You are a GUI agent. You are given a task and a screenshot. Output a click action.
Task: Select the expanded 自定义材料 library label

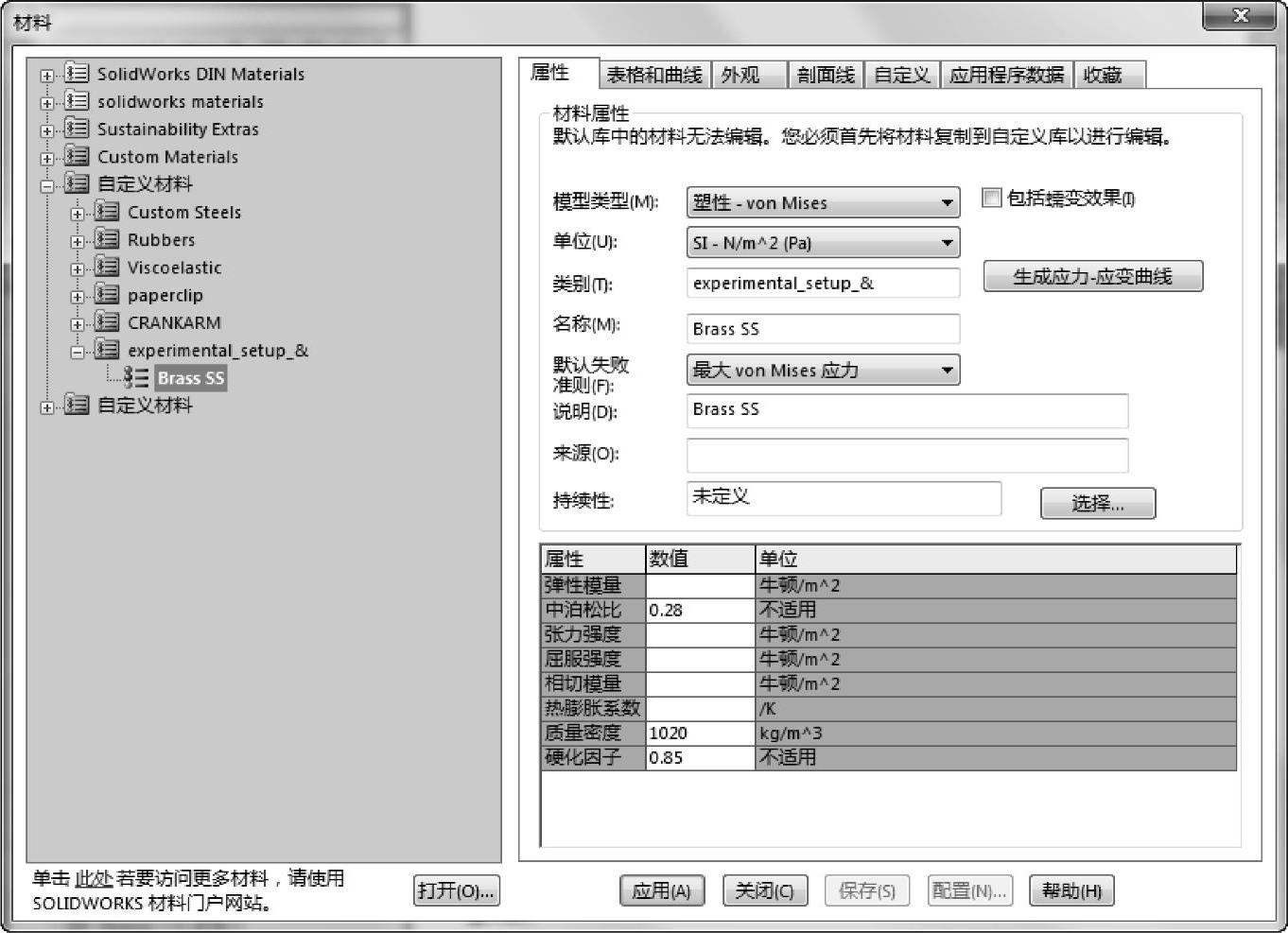pyautogui.click(x=145, y=183)
